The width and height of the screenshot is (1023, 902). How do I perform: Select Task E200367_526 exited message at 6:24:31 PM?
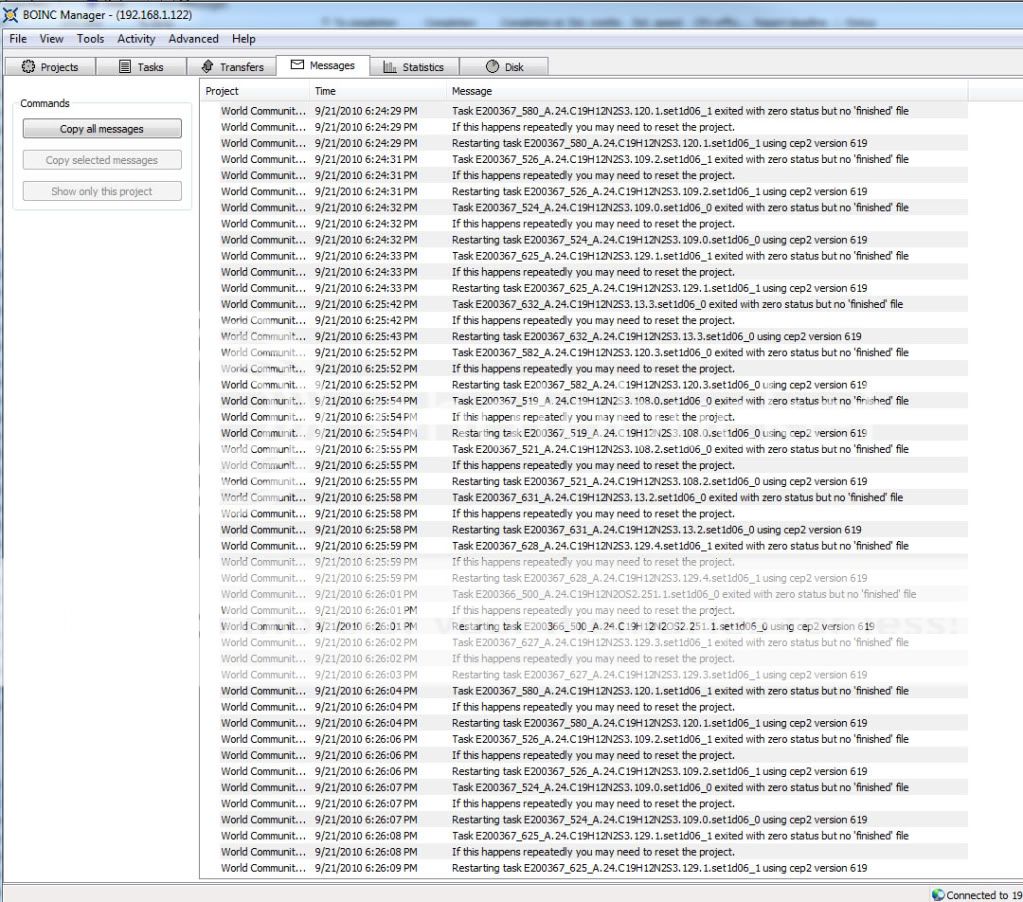tap(584, 159)
